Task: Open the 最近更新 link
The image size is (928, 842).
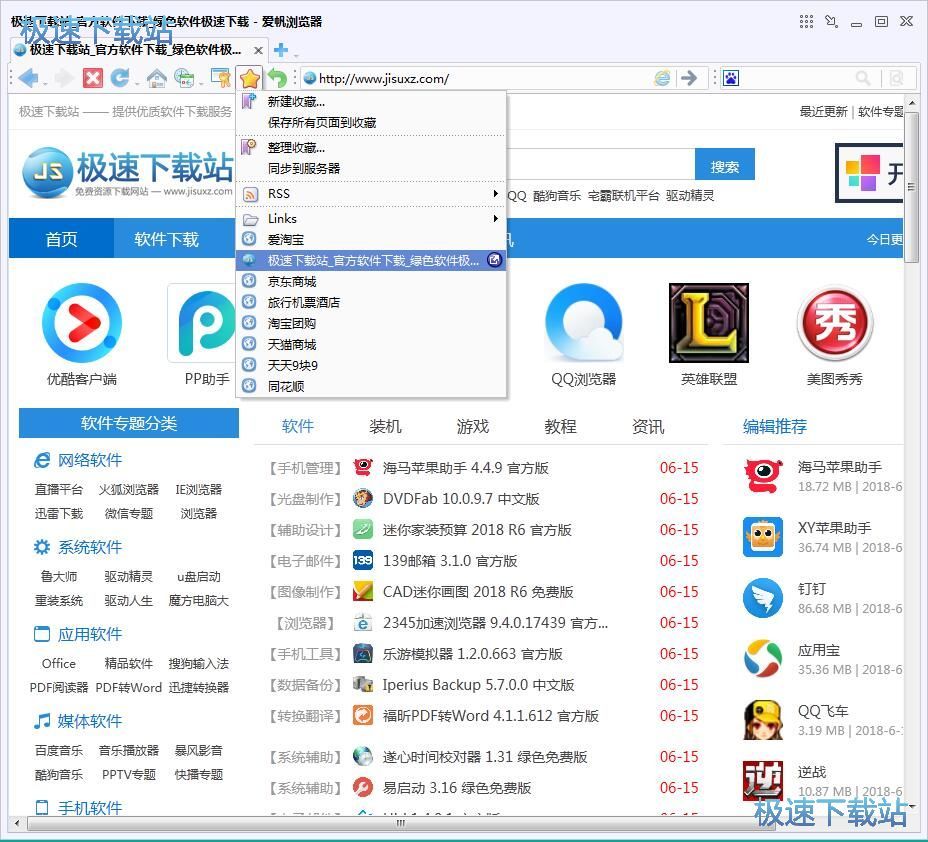Action: click(x=823, y=111)
